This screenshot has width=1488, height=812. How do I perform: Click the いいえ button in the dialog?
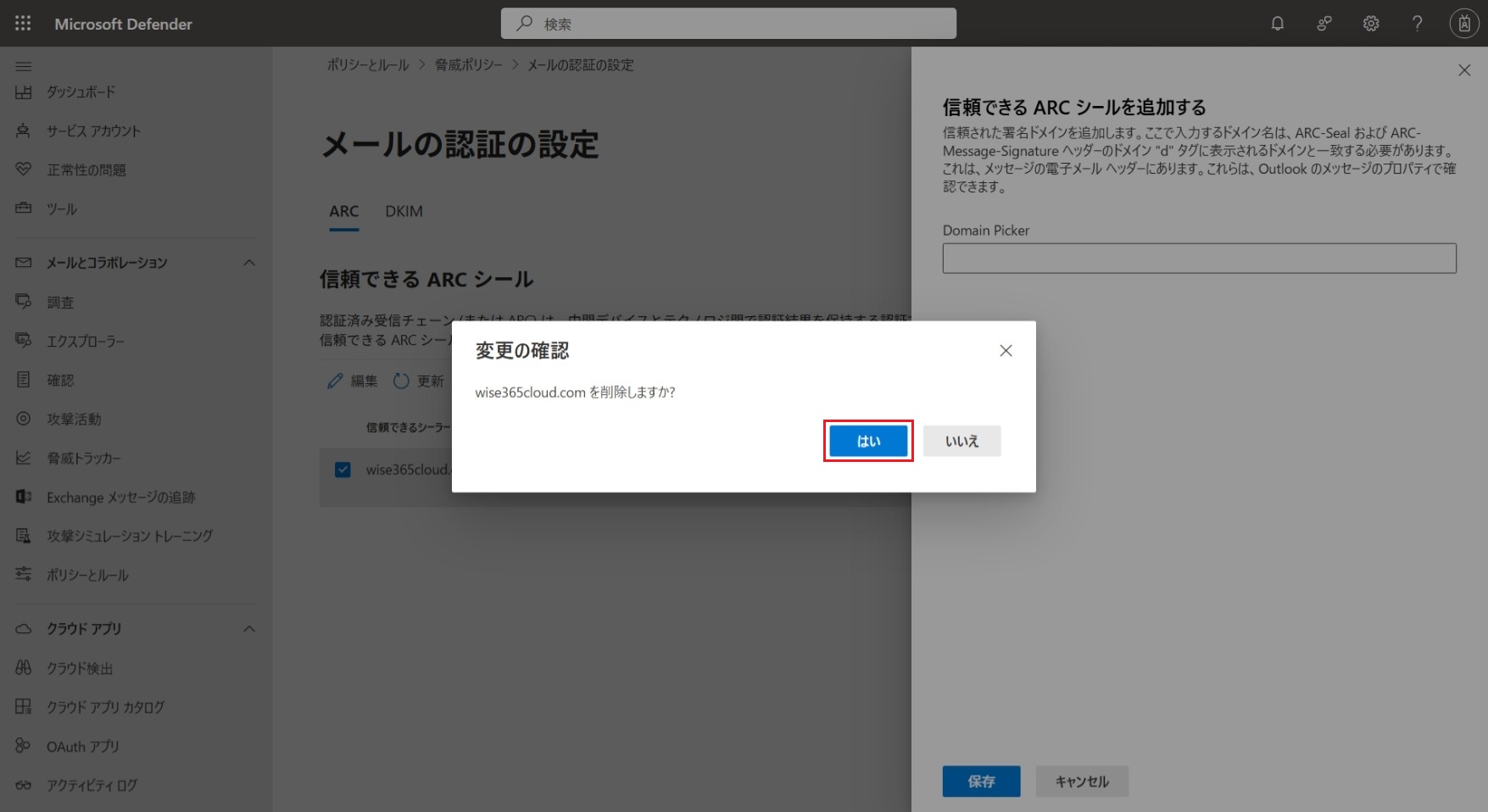[961, 441]
